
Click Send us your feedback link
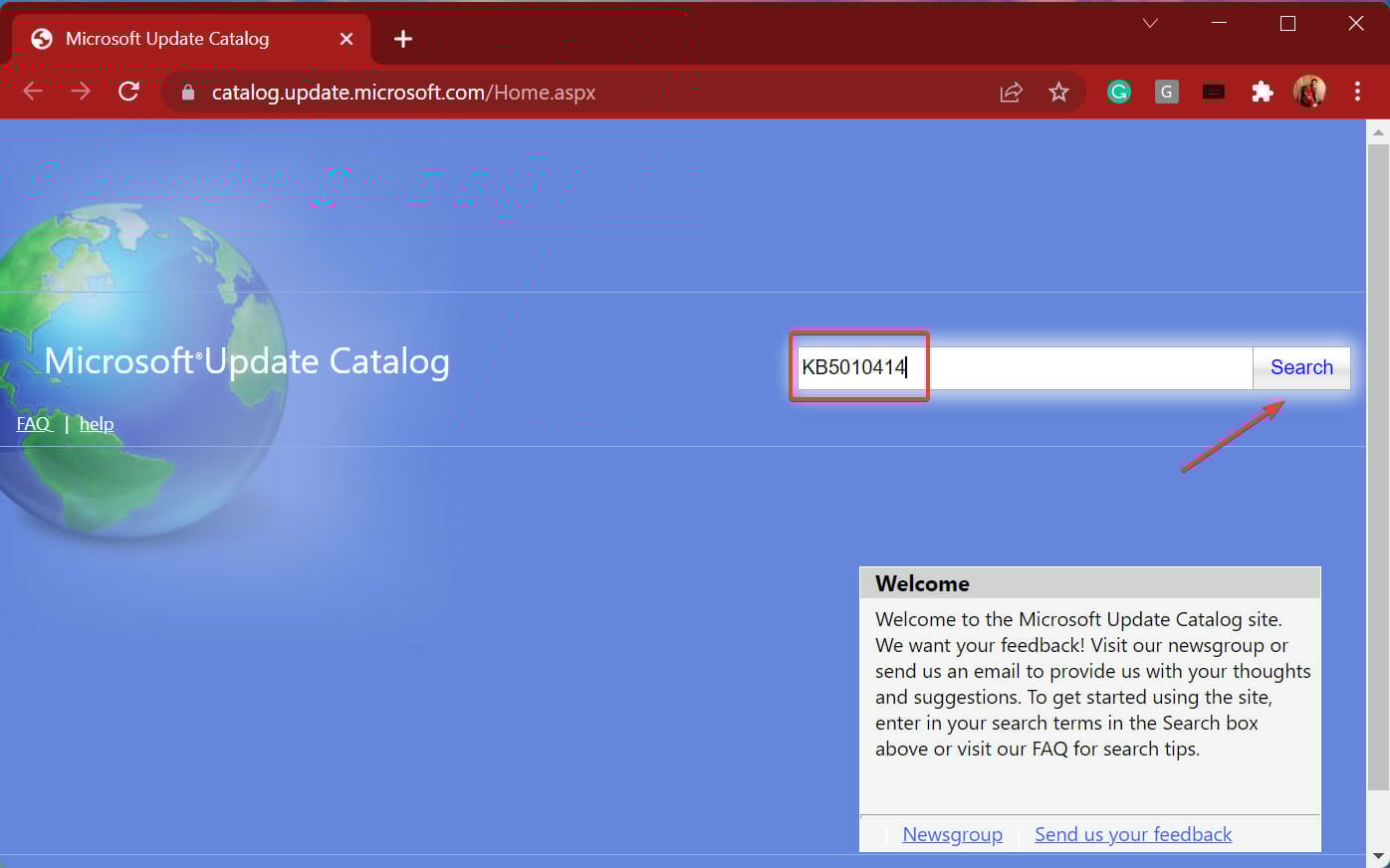coord(1133,834)
